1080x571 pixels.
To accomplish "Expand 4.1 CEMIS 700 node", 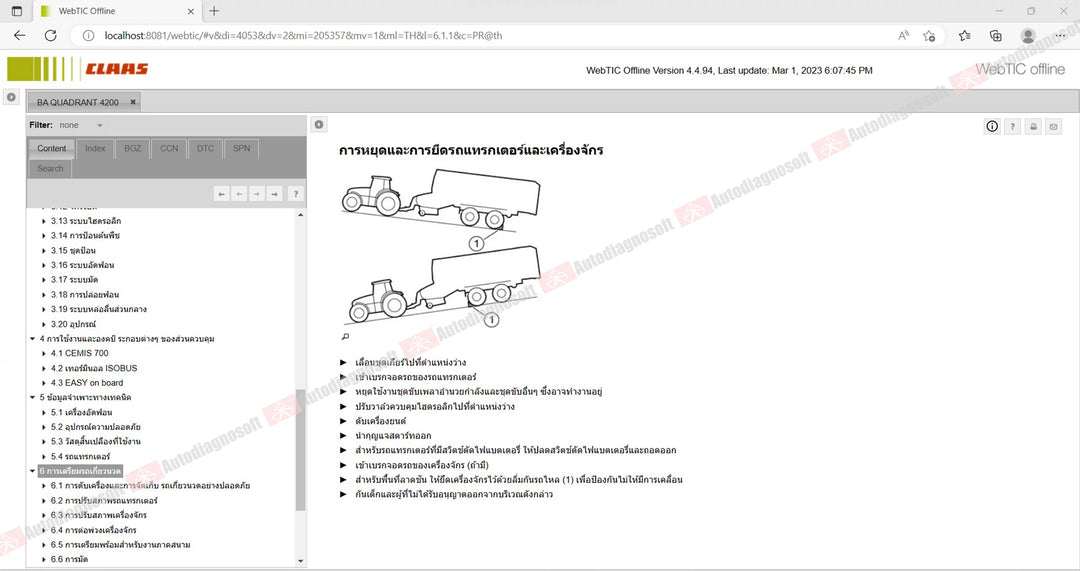I will [x=44, y=353].
